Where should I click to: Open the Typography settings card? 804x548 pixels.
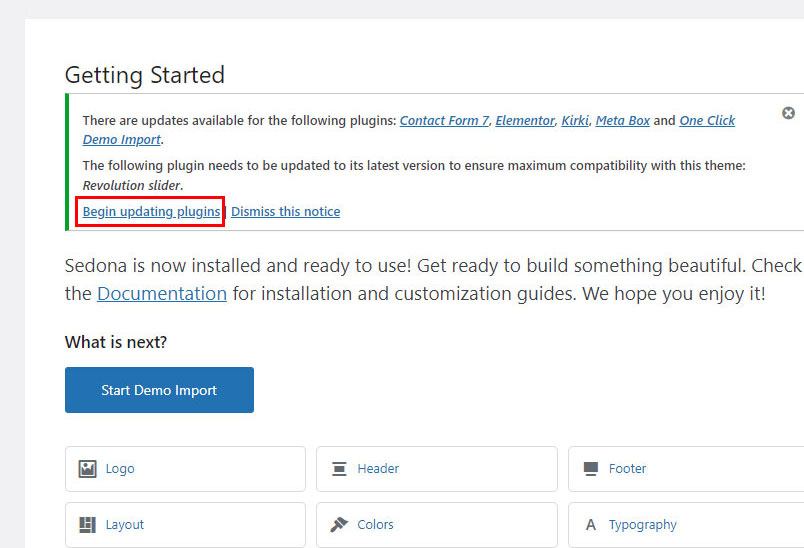[686, 525]
